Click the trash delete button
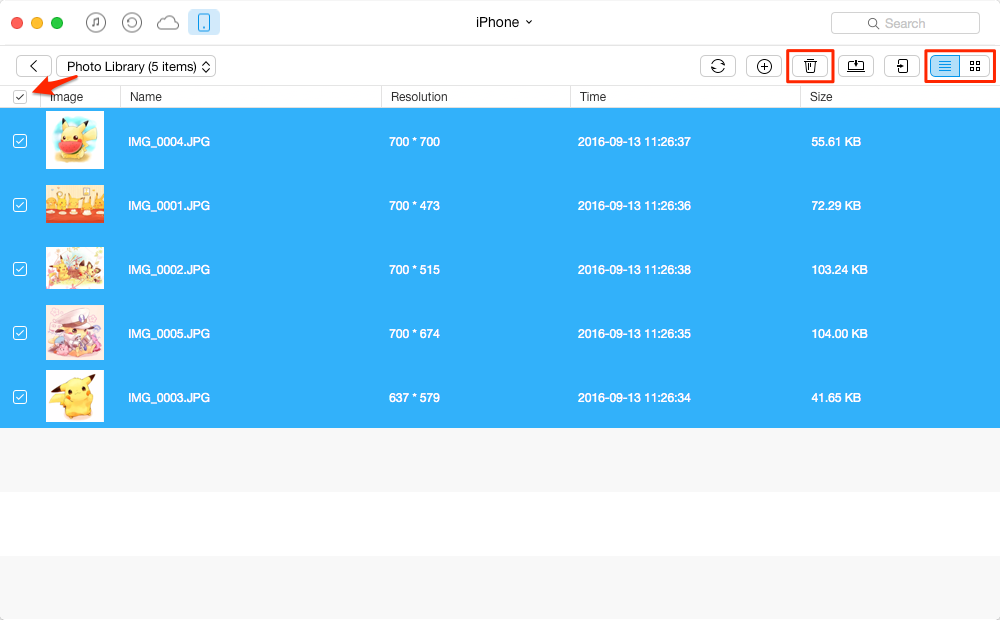 810,66
